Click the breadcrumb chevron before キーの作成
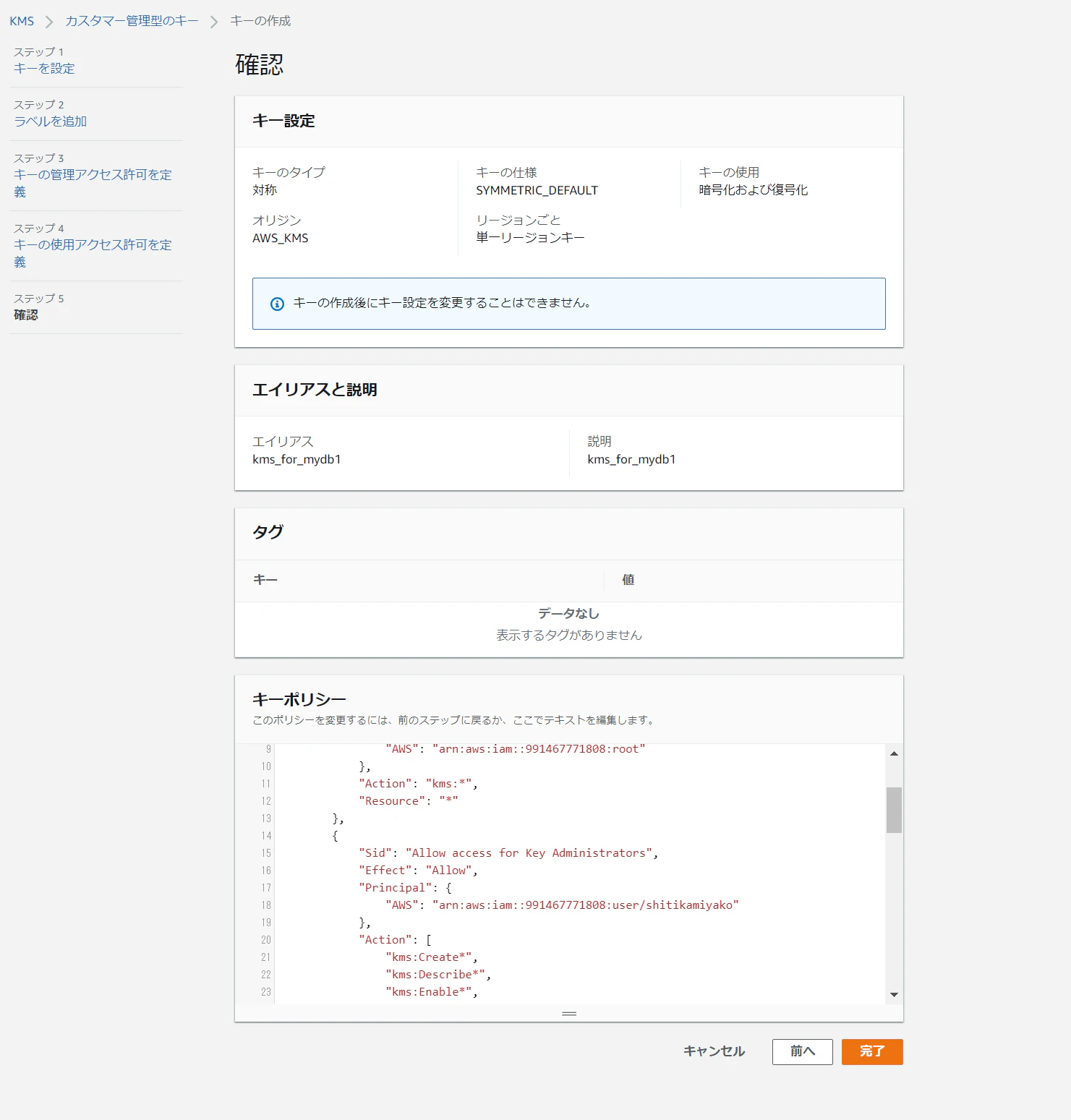 tap(214, 22)
